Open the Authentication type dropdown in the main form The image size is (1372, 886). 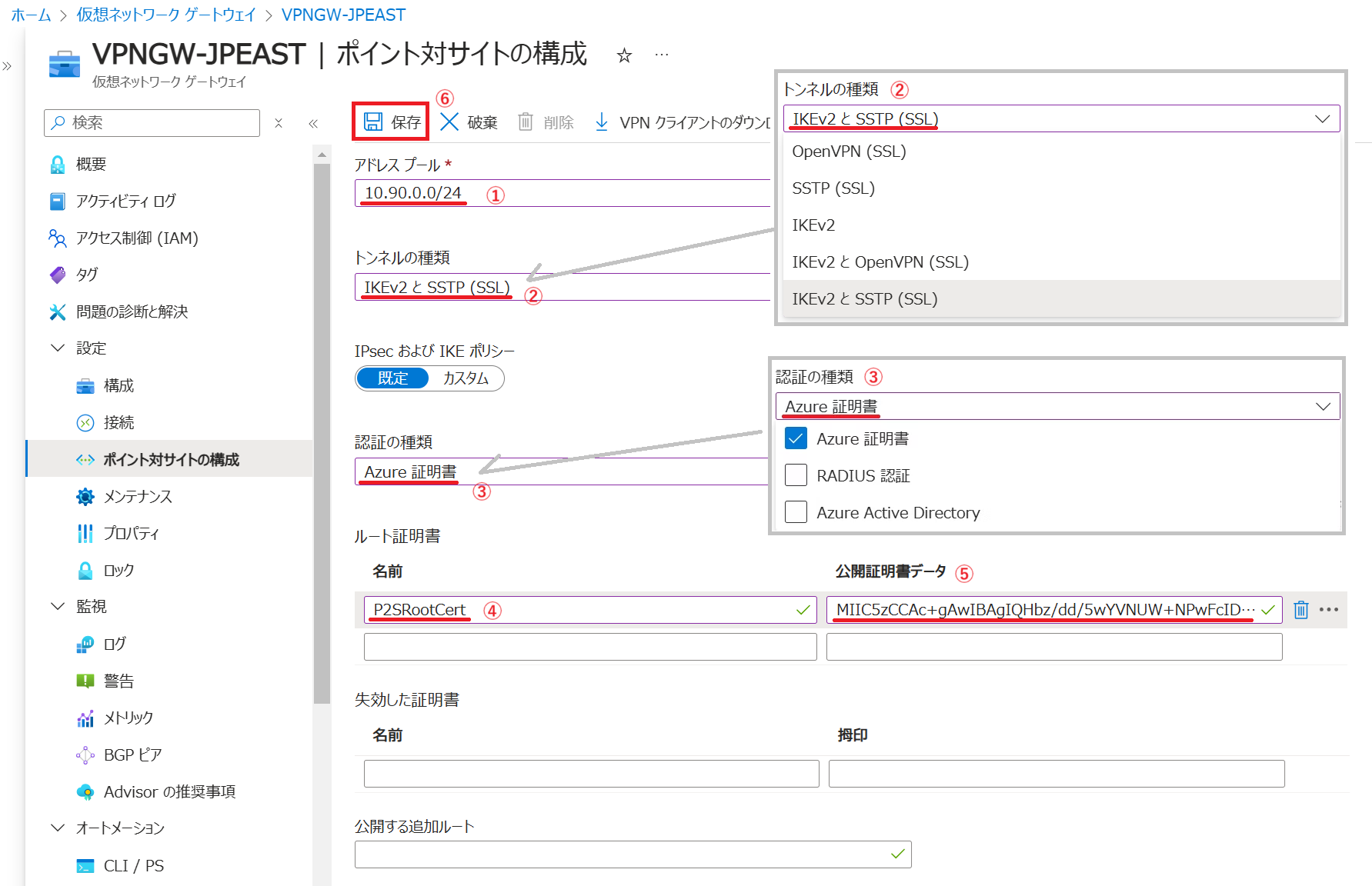click(562, 471)
